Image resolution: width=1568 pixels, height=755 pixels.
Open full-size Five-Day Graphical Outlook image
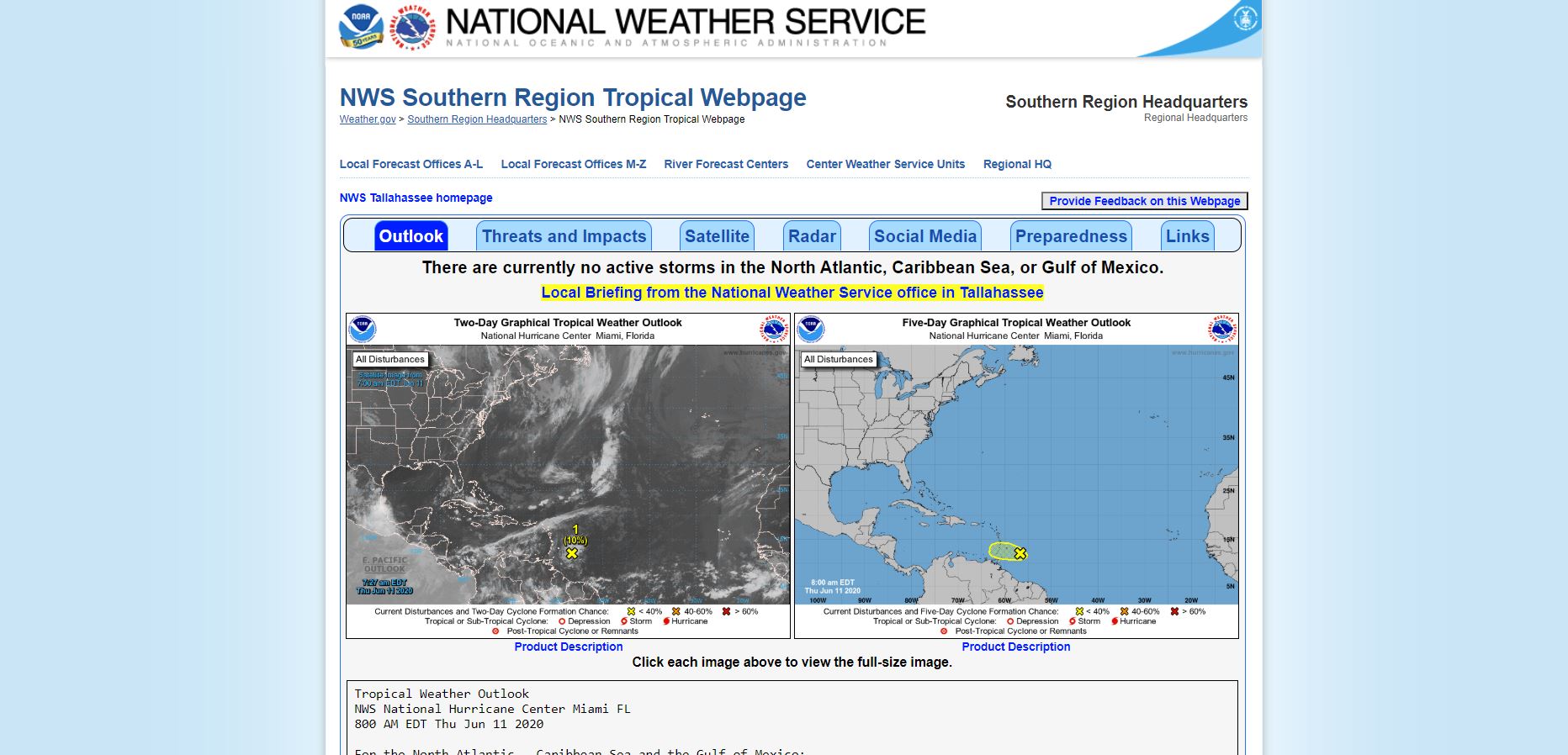(1016, 476)
